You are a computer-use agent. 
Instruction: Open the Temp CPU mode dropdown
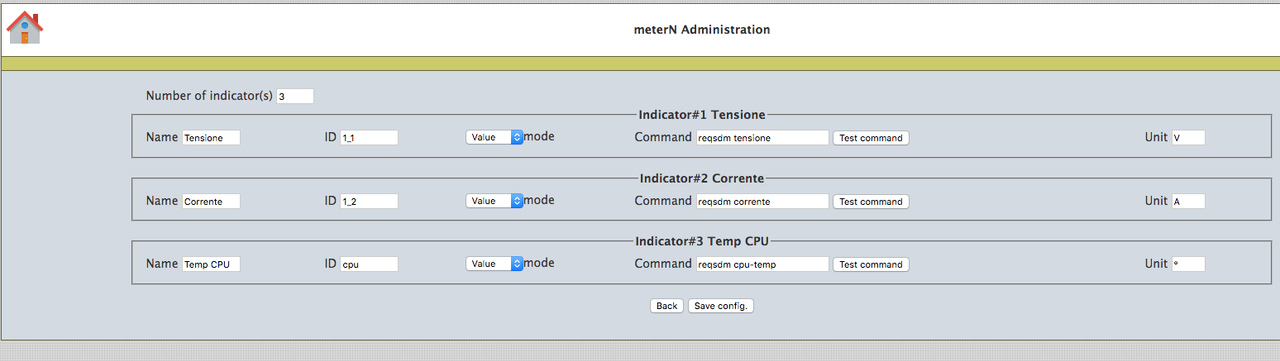click(495, 264)
